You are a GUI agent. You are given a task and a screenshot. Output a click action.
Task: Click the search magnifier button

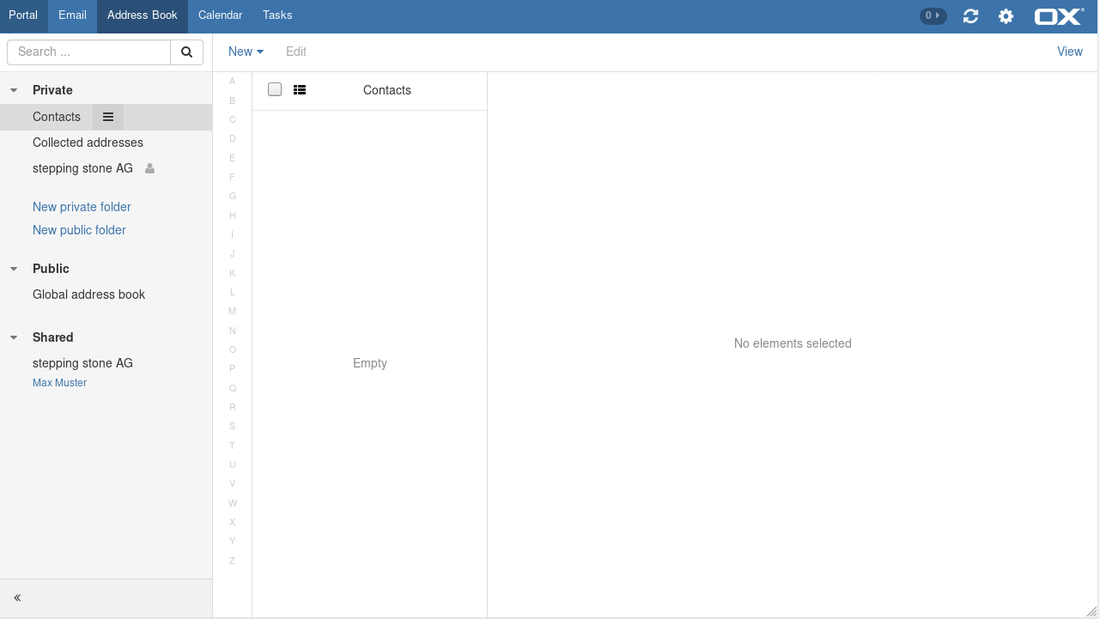point(186,52)
